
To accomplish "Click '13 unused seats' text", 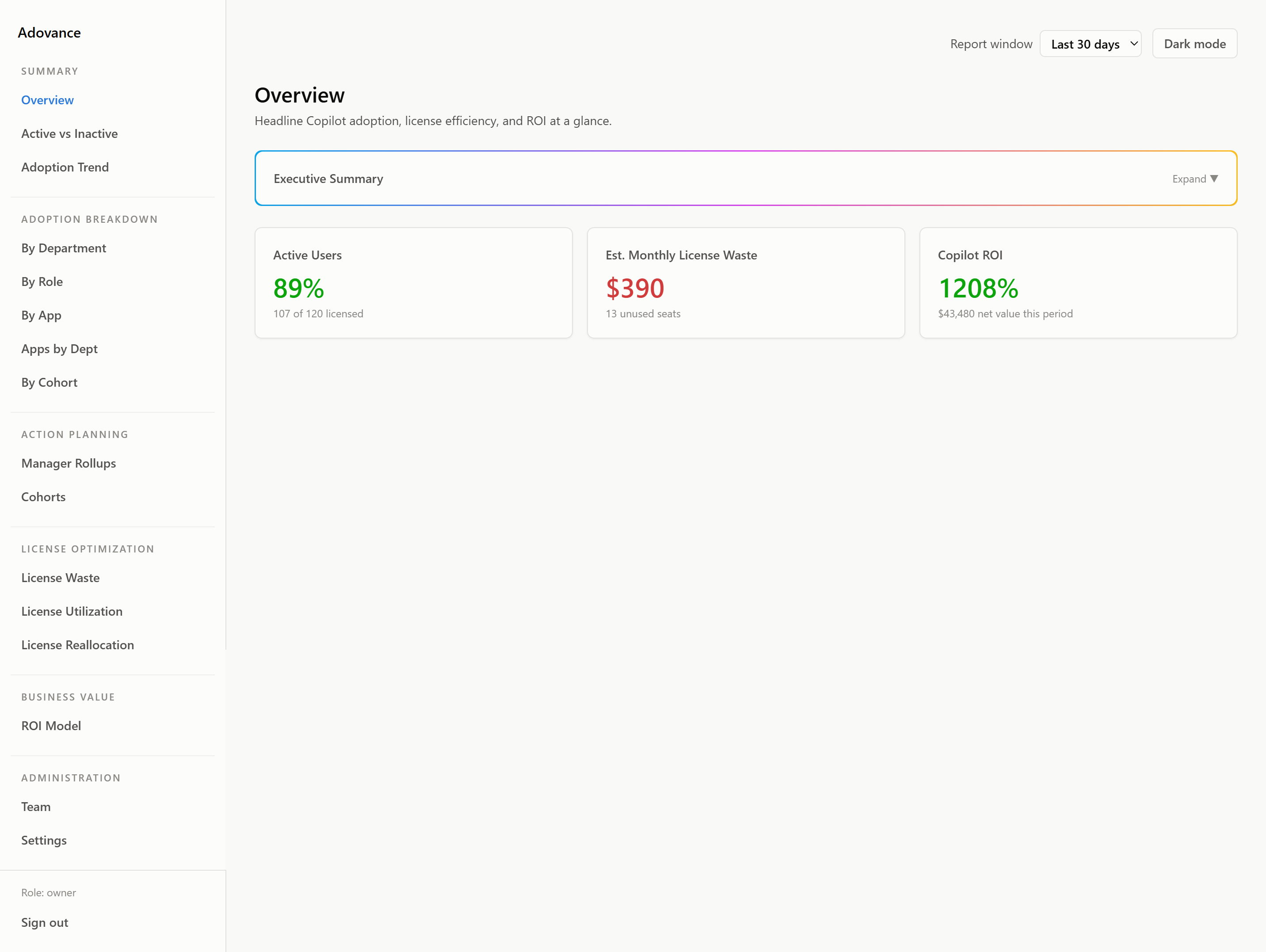I will [x=643, y=313].
